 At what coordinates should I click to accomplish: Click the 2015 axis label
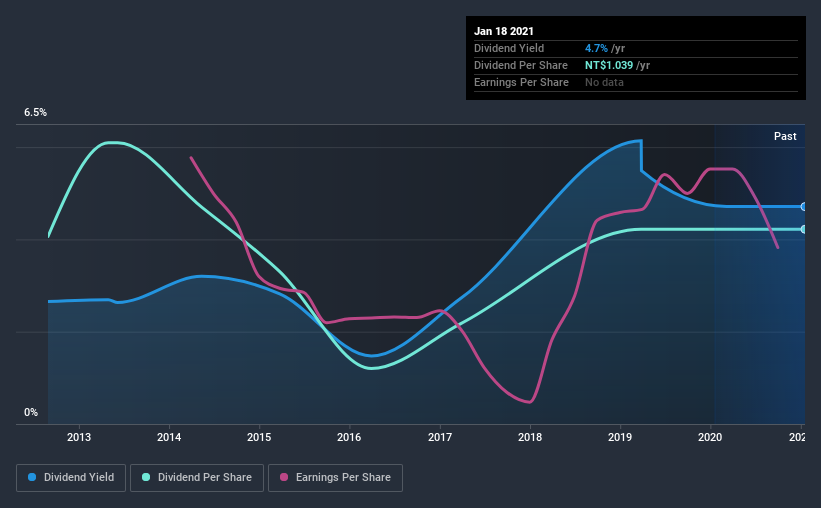(x=259, y=437)
